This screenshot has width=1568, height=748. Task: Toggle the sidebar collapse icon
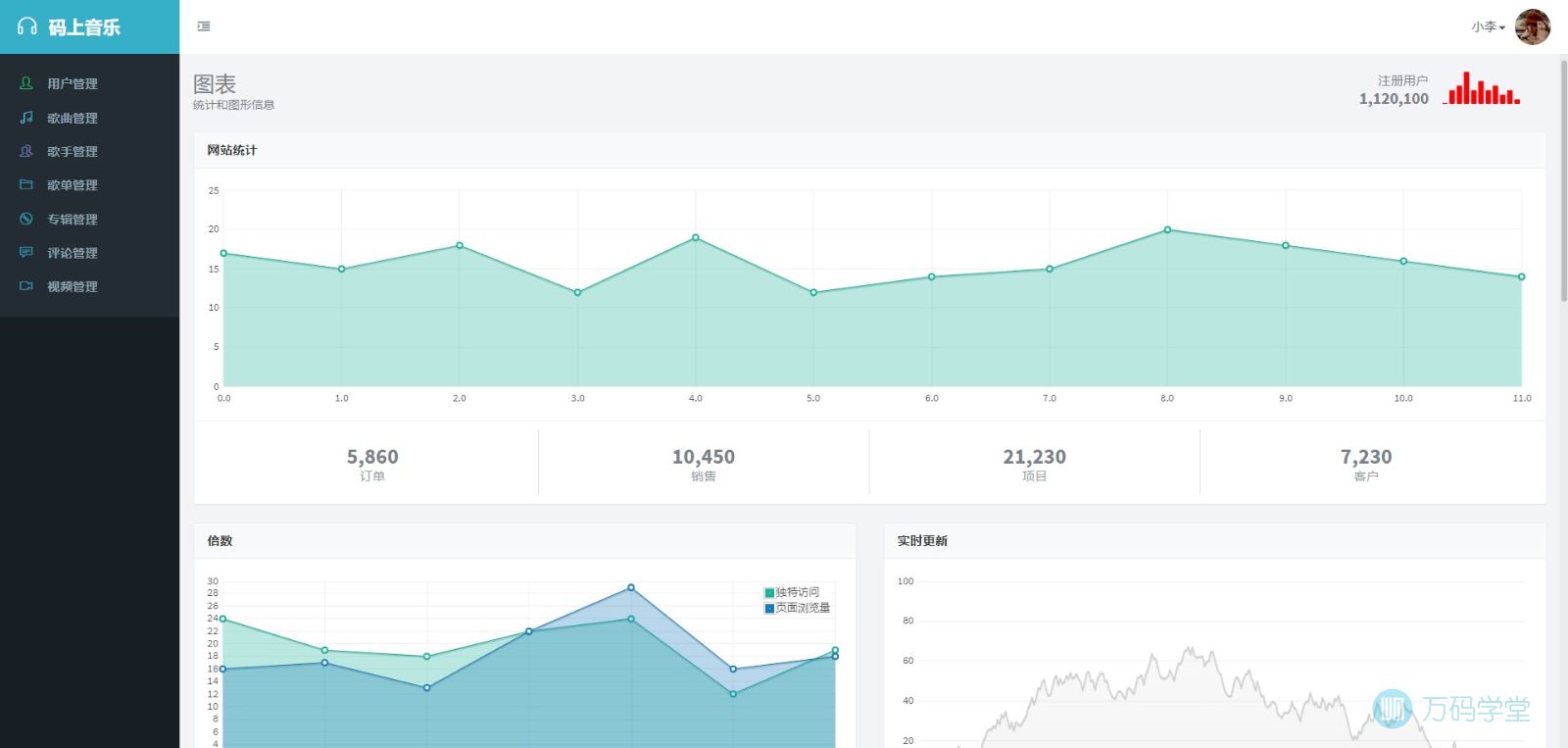click(204, 26)
